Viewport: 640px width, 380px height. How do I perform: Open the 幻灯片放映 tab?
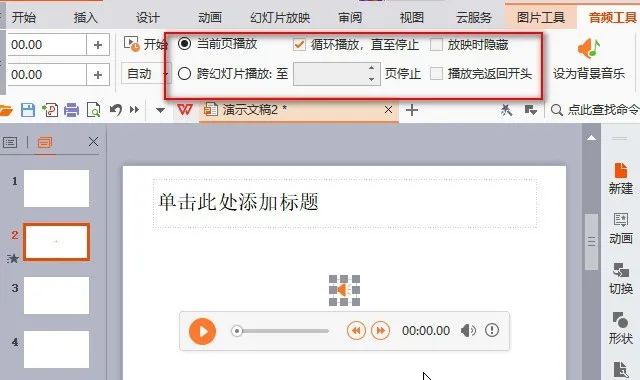(280, 18)
